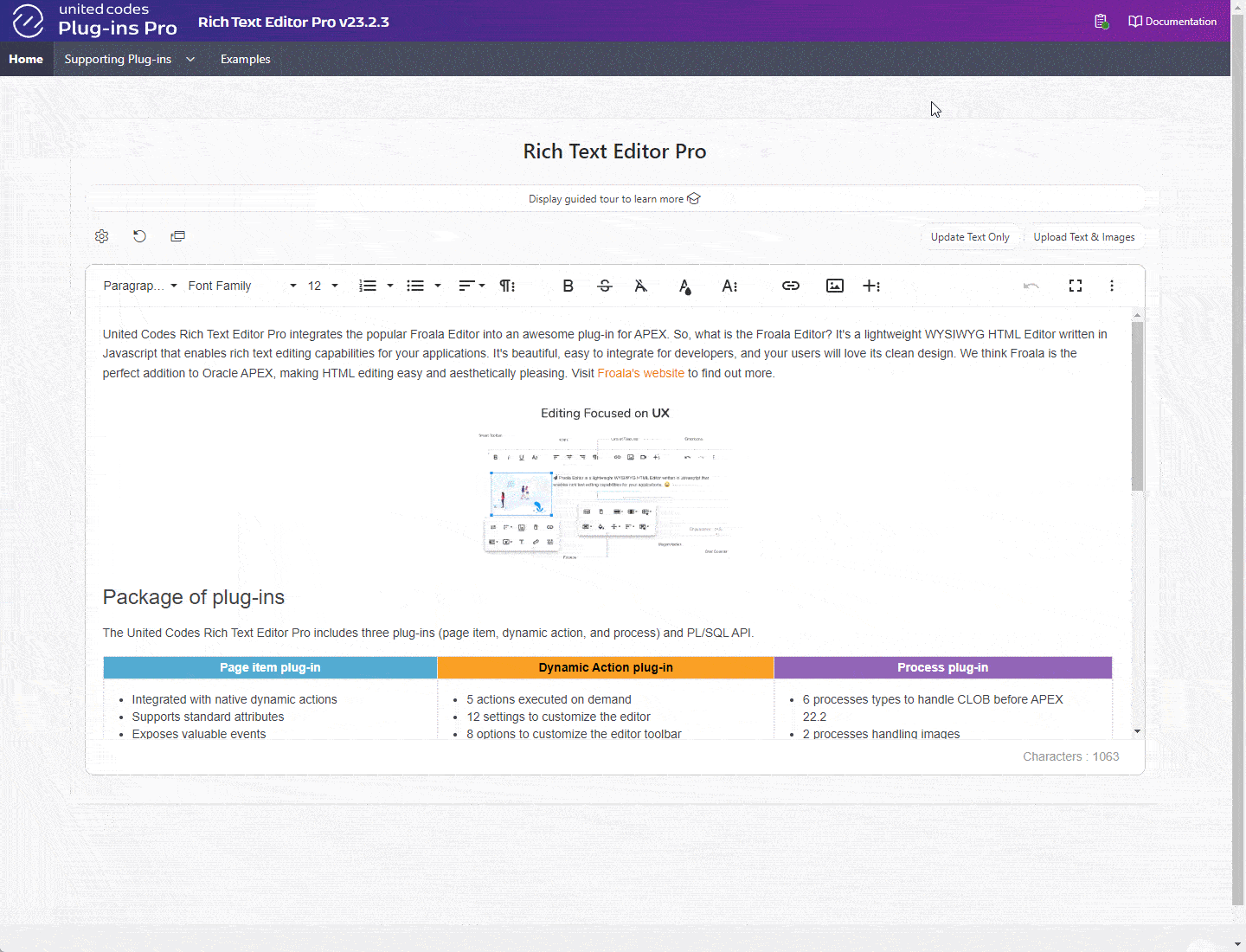Insert an unordered bullet list

click(415, 286)
